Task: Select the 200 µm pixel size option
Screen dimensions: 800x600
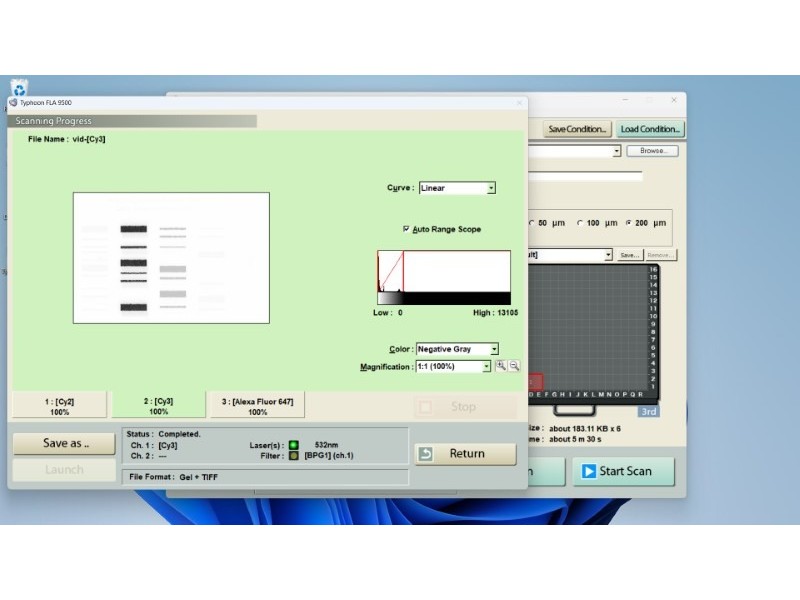Action: point(629,223)
